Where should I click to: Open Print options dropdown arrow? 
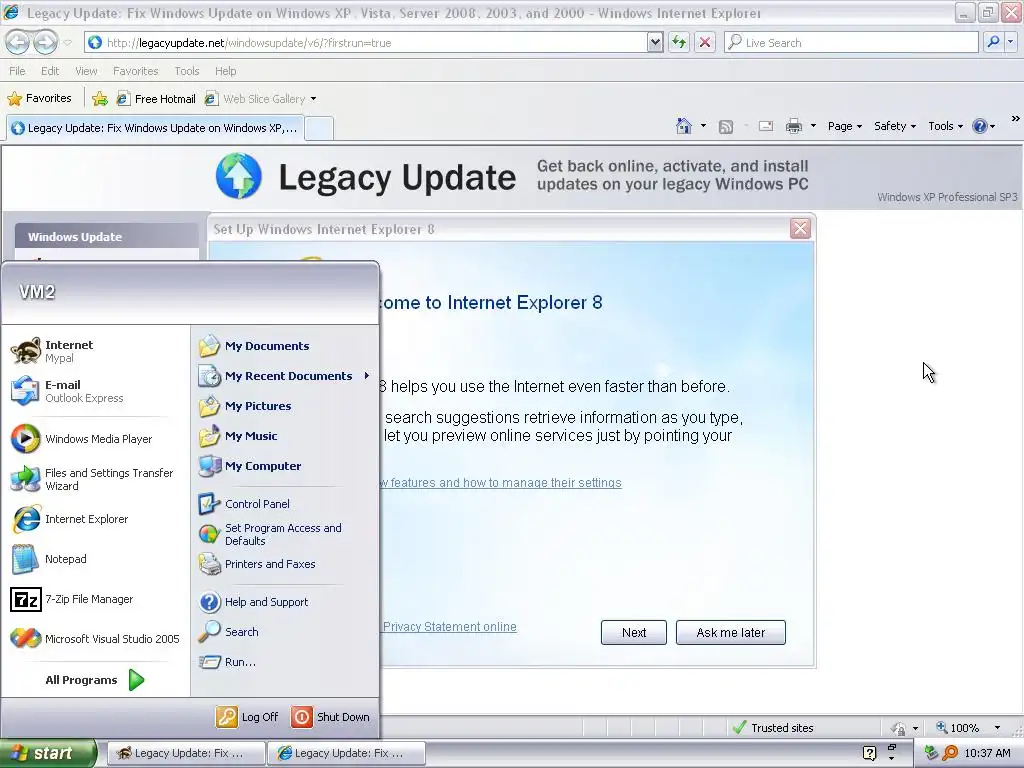click(813, 126)
